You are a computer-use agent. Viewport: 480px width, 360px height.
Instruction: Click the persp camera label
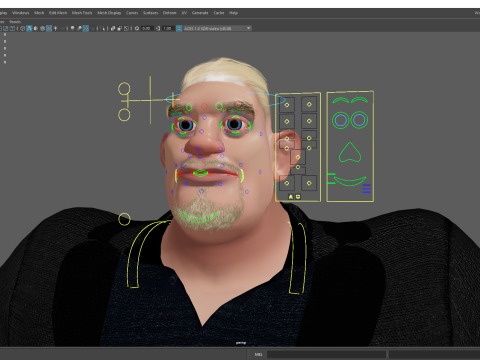point(241,343)
